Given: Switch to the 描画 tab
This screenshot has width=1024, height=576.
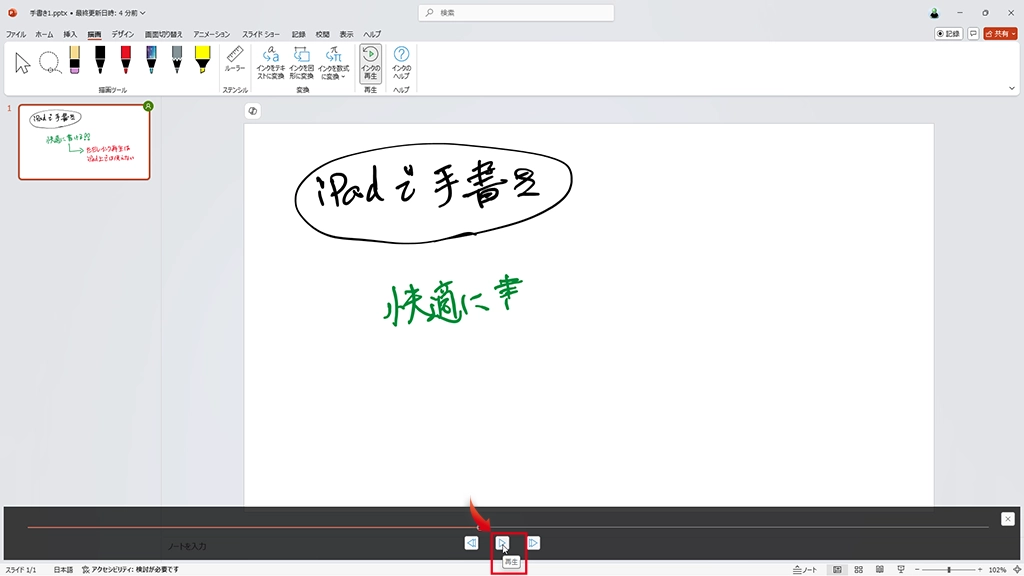Looking at the screenshot, I should pyautogui.click(x=95, y=34).
